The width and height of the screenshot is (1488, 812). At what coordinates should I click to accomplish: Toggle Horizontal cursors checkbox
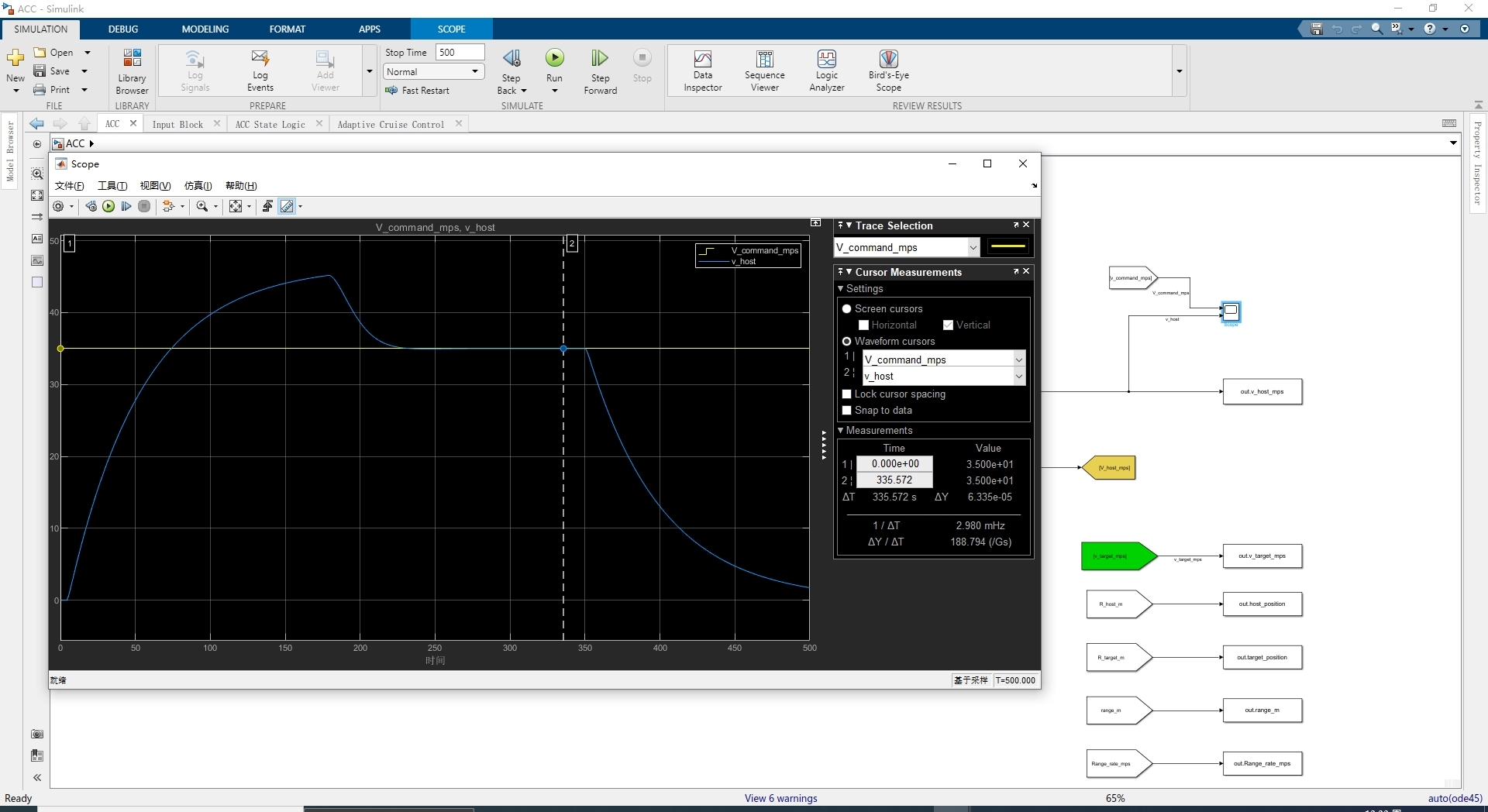click(x=863, y=325)
